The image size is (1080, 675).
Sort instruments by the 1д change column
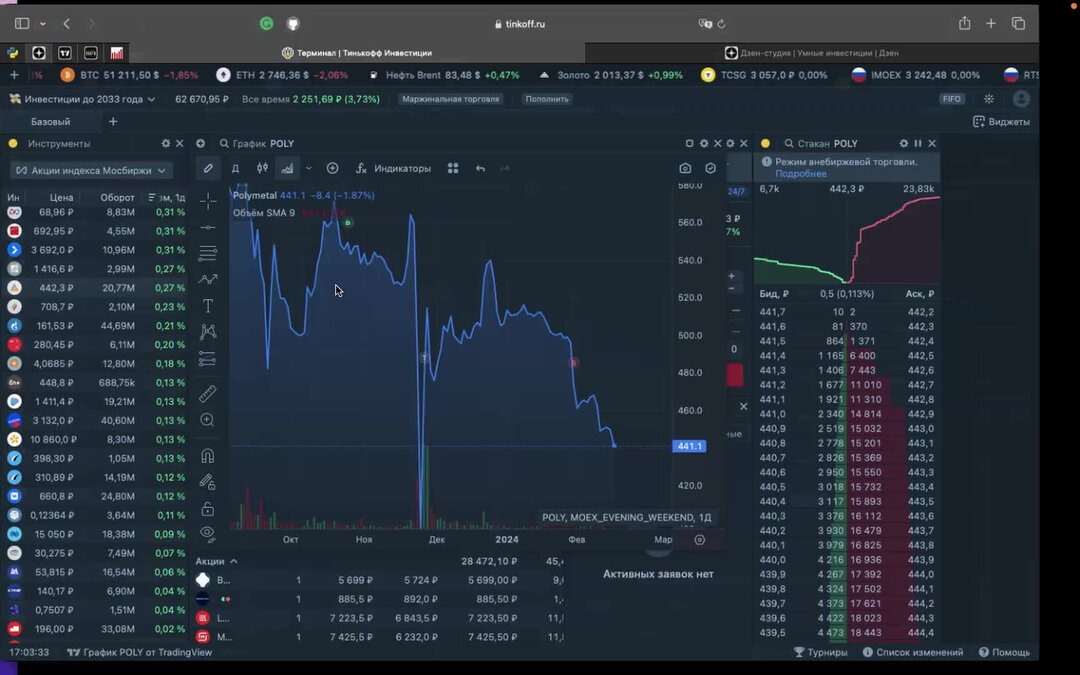(167, 198)
